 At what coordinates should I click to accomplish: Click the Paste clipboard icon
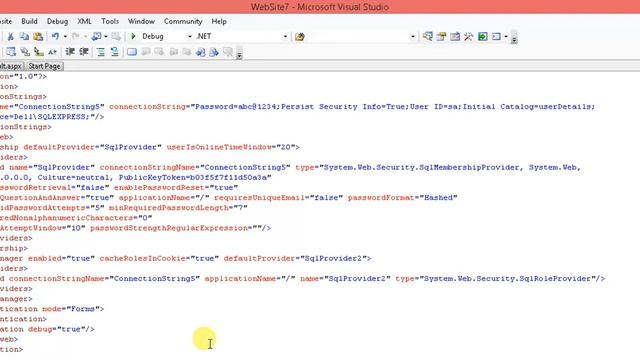point(38,37)
